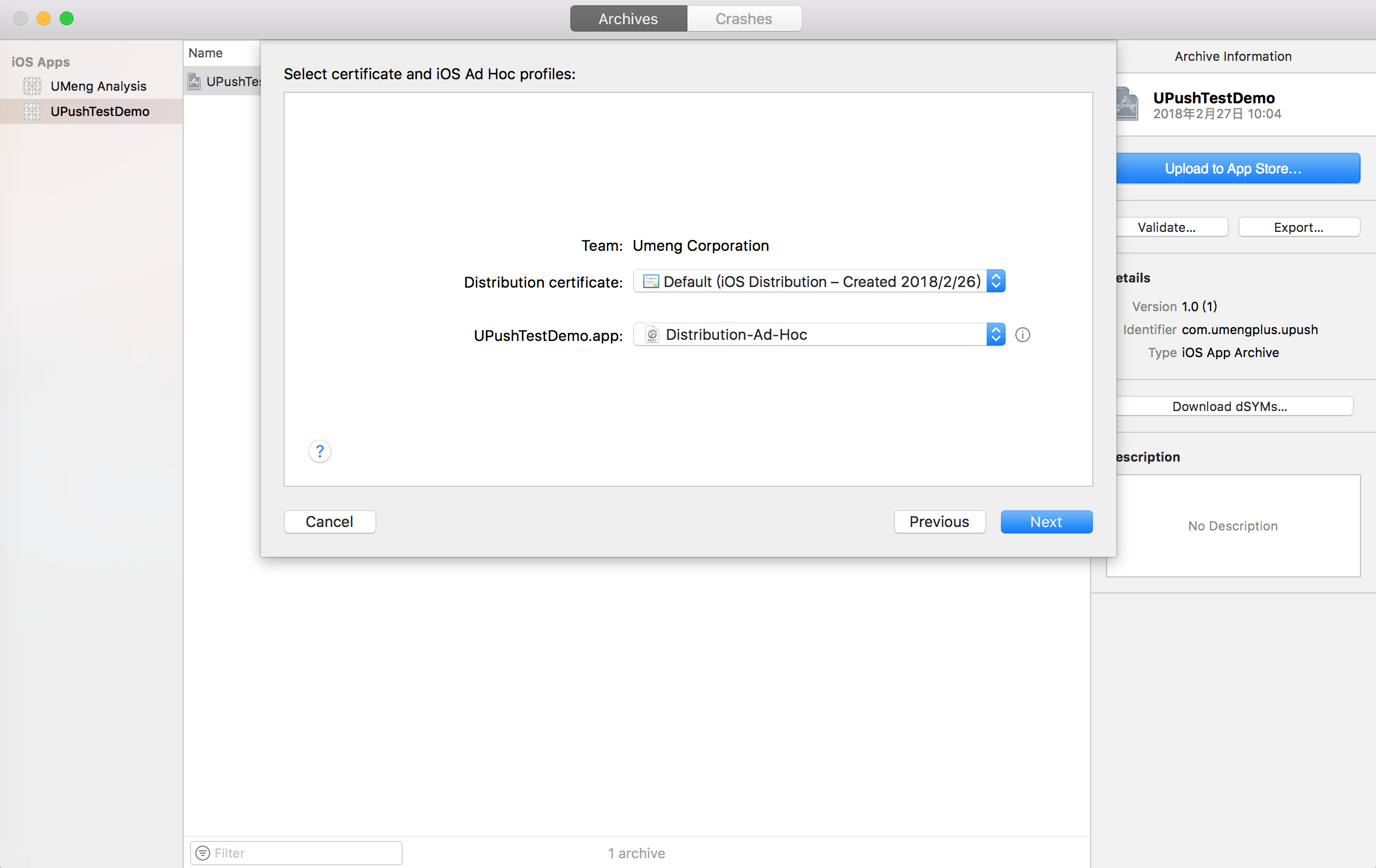
Task: Click the iOS App Archive type value
Action: click(1230, 352)
